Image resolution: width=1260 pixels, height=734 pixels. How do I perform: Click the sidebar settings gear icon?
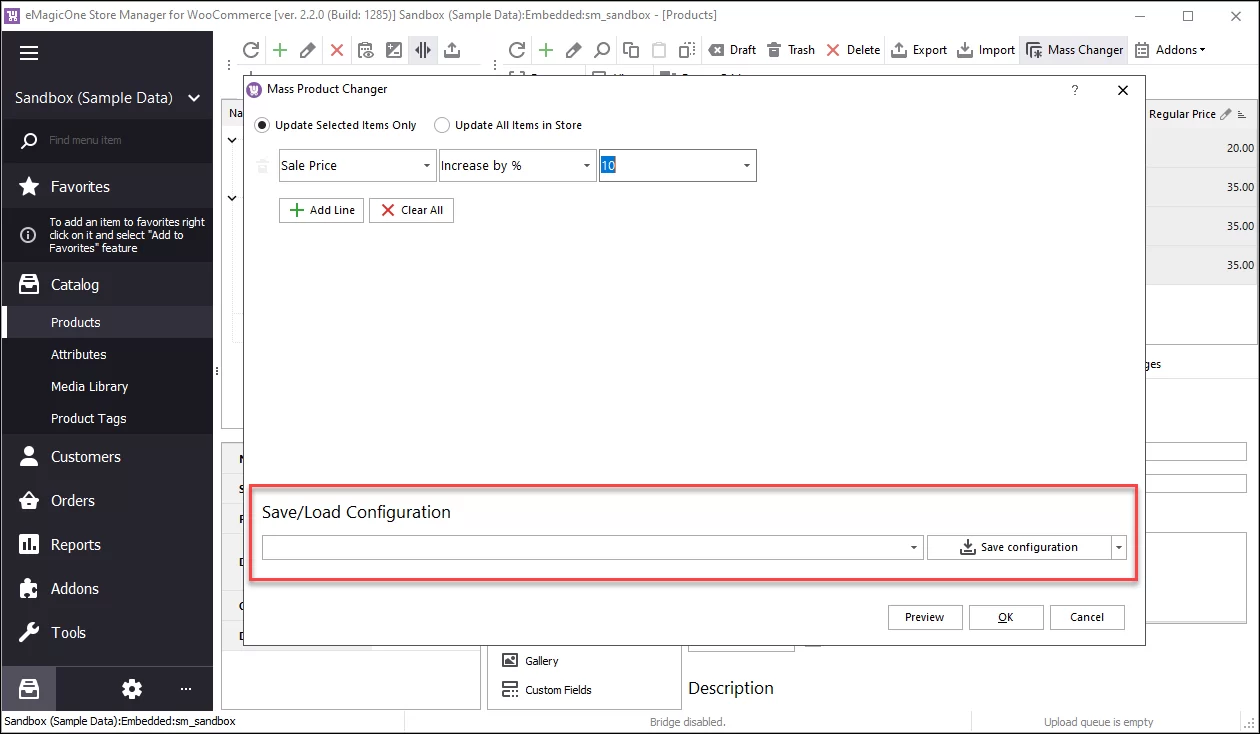132,689
